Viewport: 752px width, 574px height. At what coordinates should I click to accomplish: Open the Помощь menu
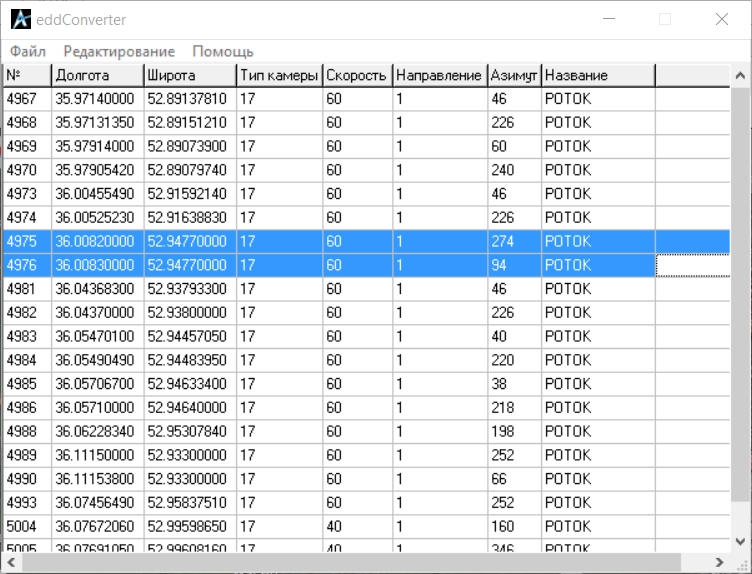click(222, 51)
